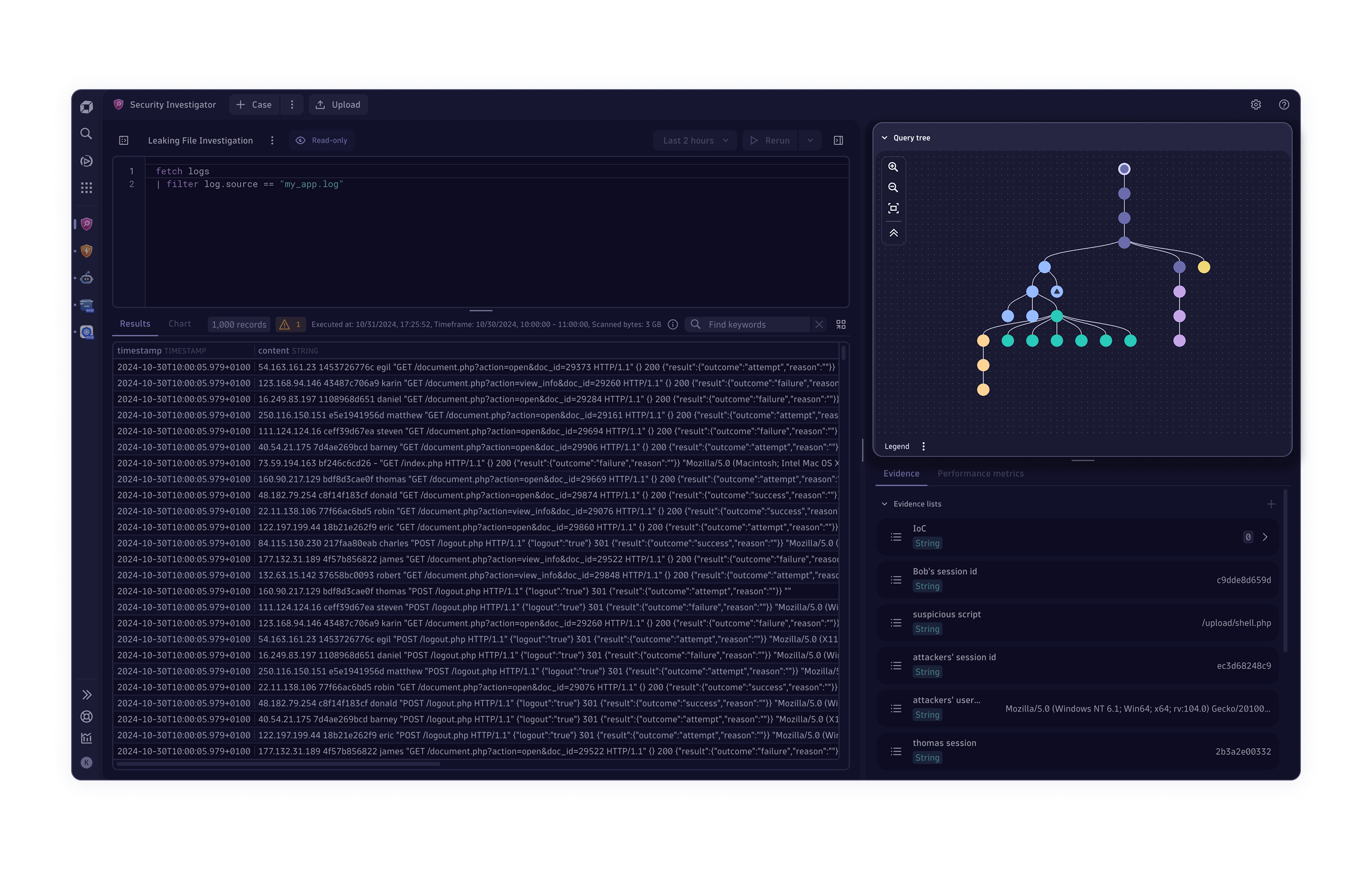The image size is (1372, 870).
Task: Click the help question mark icon
Action: 1284,105
